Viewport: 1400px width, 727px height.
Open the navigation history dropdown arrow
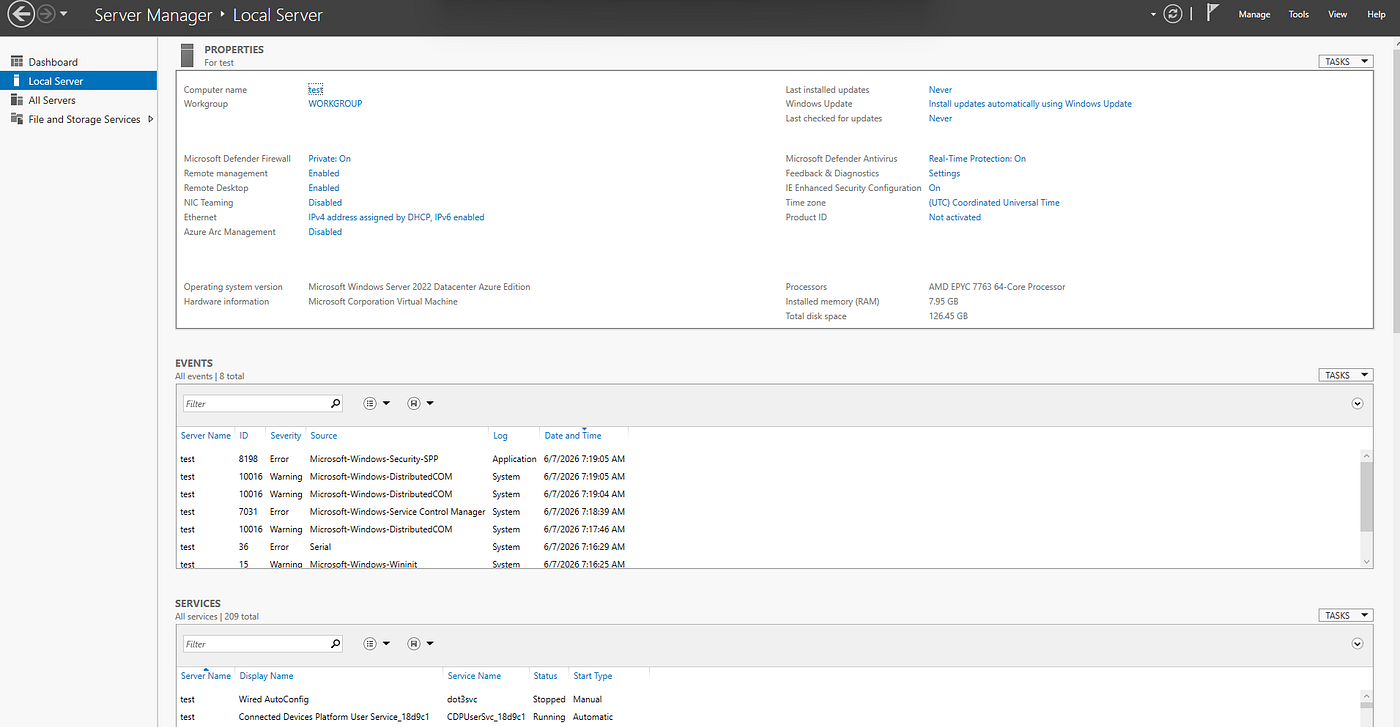[64, 15]
